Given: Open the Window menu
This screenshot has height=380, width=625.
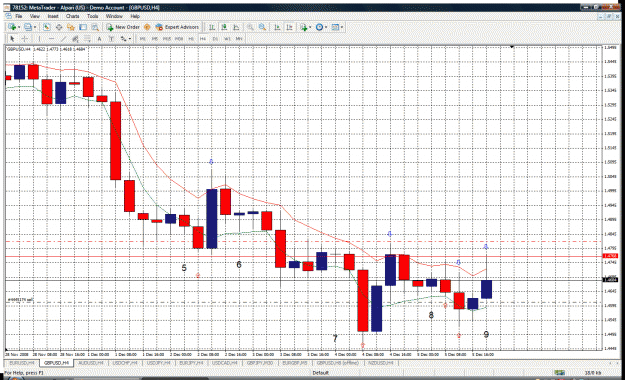Looking at the screenshot, I should click(x=114, y=16).
